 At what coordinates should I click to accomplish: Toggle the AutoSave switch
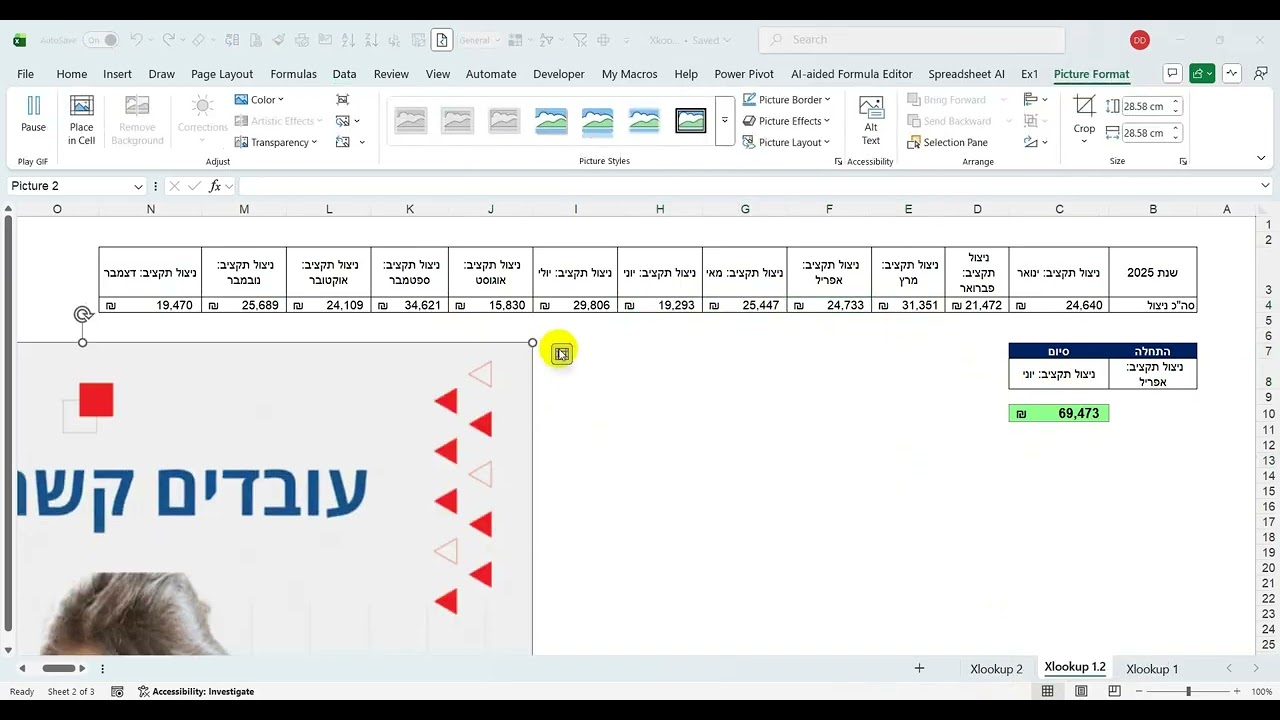tap(101, 40)
